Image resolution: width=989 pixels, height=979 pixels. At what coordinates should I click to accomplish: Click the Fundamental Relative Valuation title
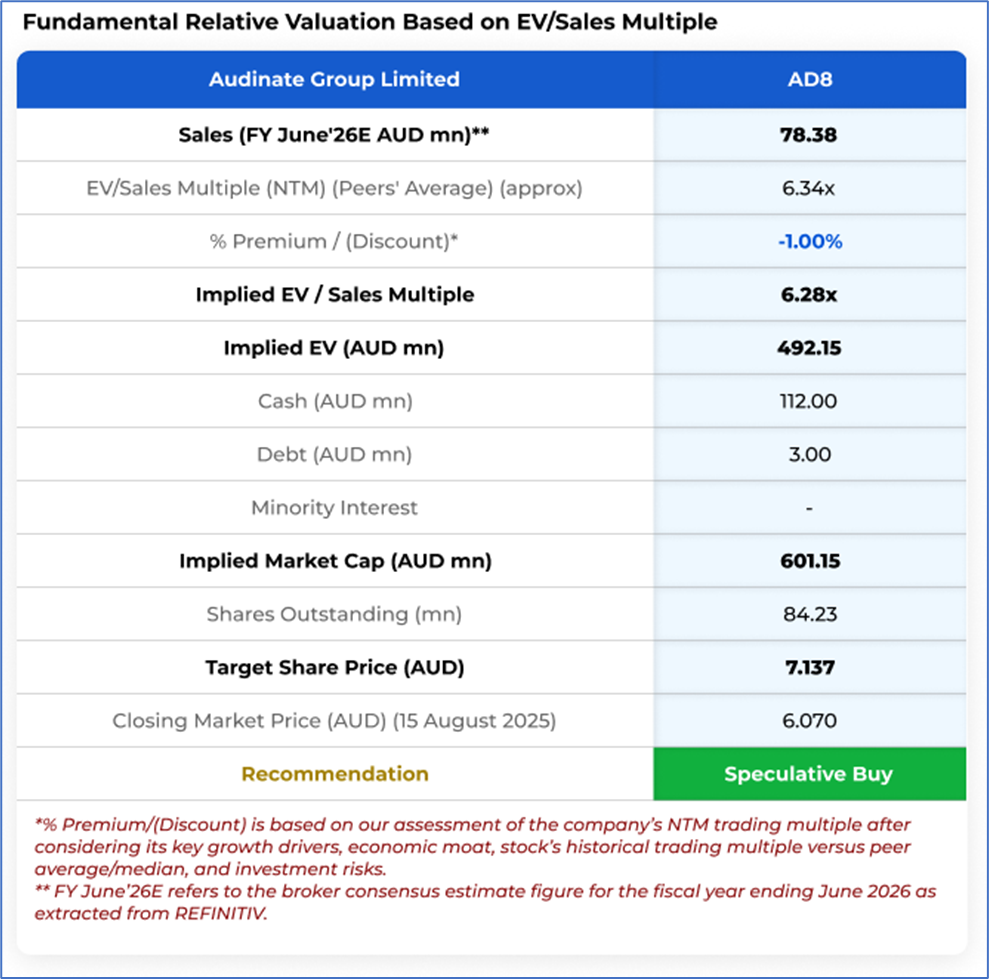[x=370, y=22]
